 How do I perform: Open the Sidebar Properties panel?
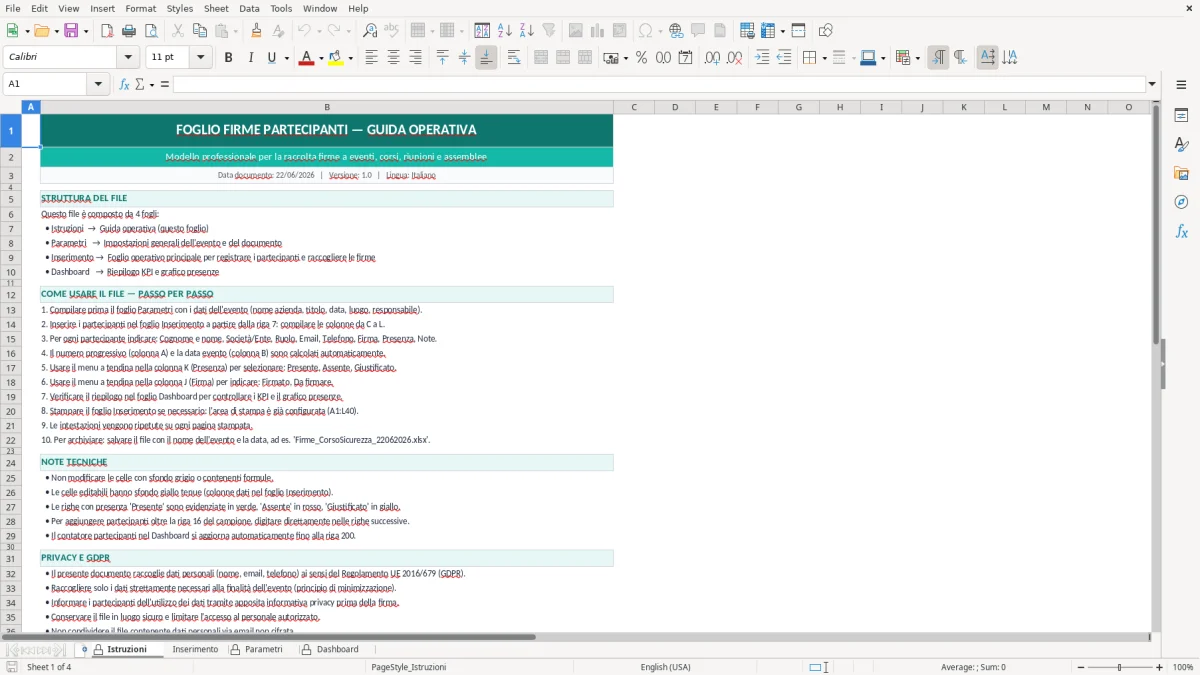pyautogui.click(x=1181, y=116)
